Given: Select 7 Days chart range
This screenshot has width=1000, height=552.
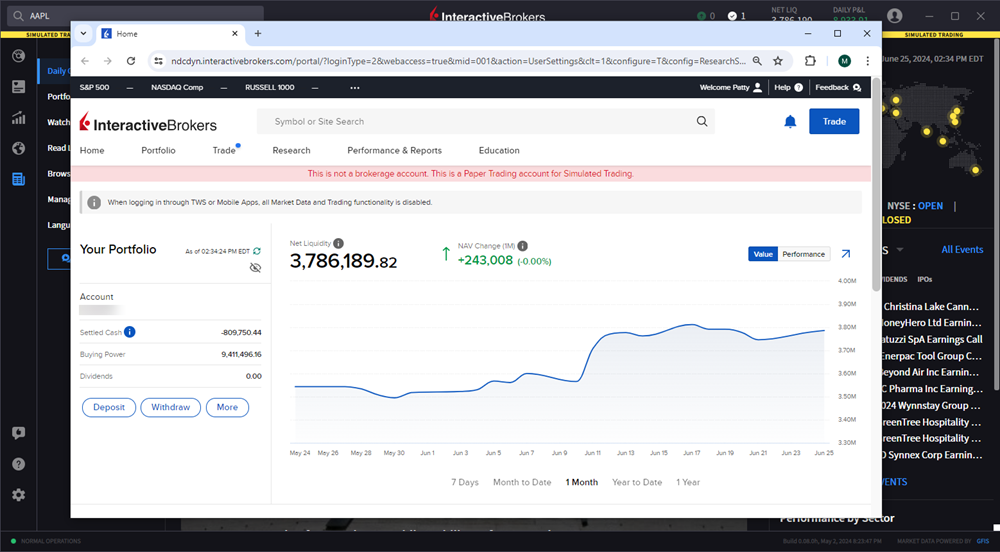Looking at the screenshot, I should coord(464,482).
